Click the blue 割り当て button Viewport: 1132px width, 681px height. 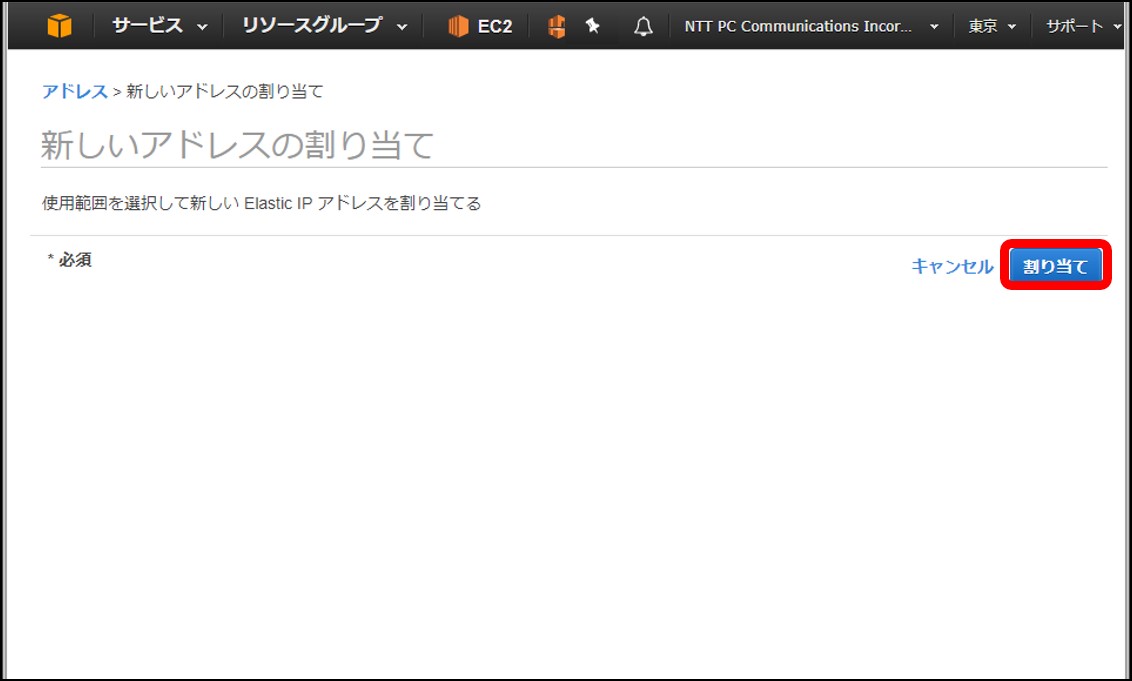pos(1055,266)
